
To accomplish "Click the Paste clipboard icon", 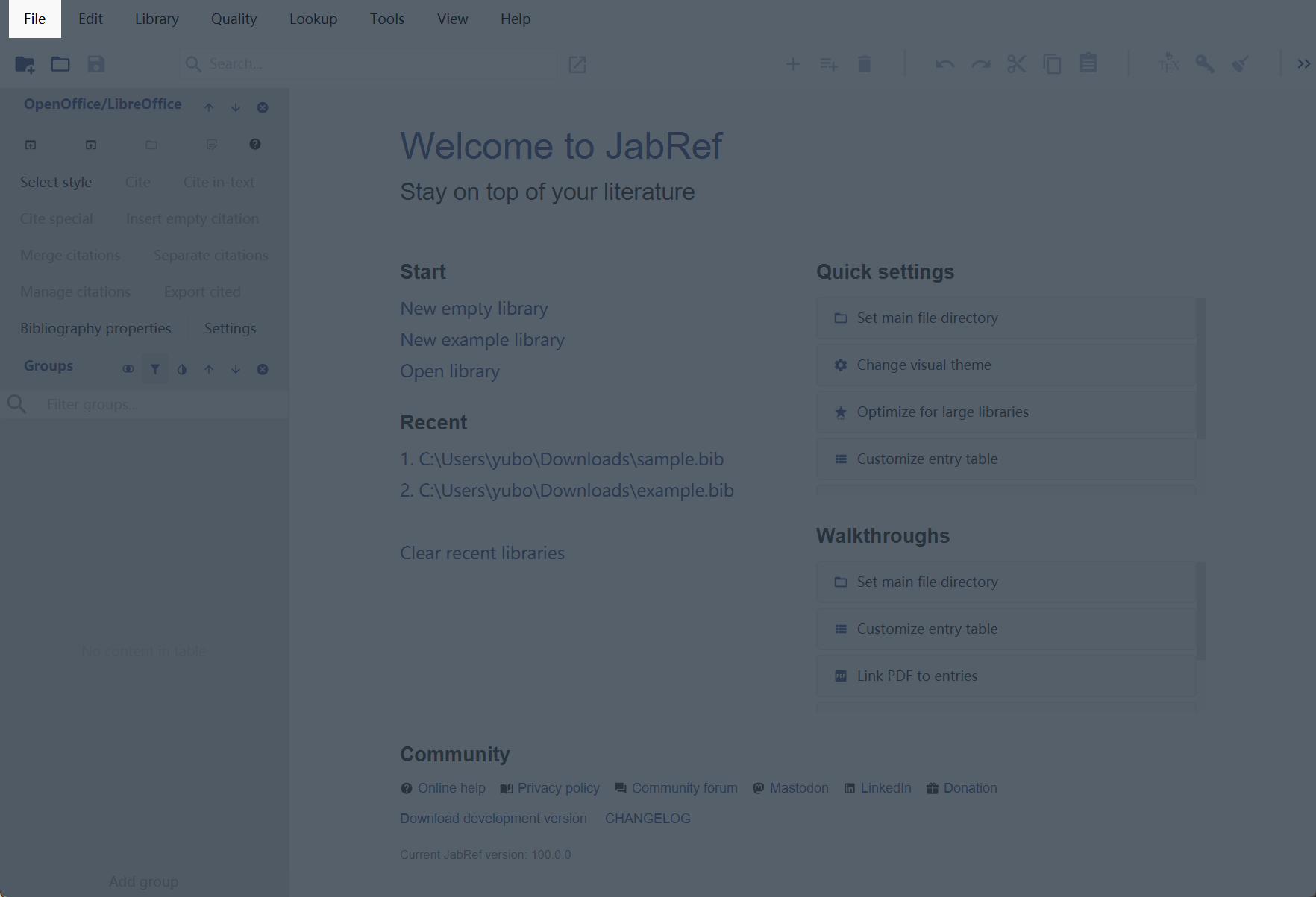I will (1088, 63).
